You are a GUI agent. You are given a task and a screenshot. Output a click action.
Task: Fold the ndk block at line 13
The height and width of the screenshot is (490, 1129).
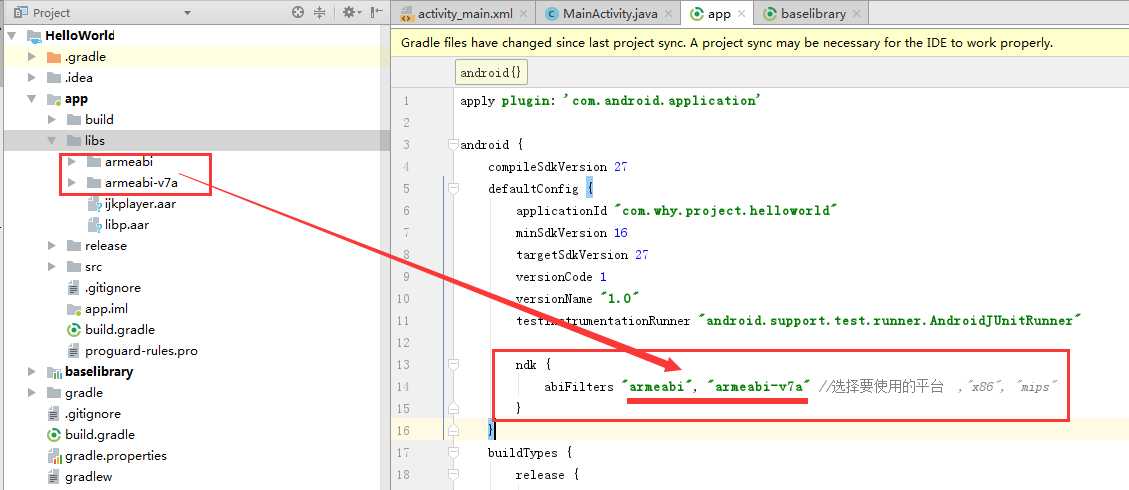point(453,365)
